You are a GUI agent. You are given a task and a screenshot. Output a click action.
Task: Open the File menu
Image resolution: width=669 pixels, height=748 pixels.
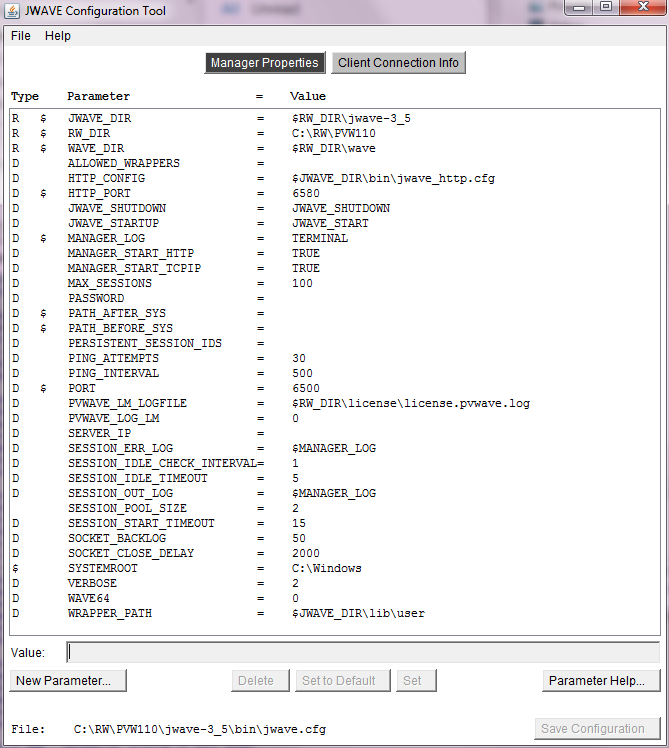tap(21, 36)
